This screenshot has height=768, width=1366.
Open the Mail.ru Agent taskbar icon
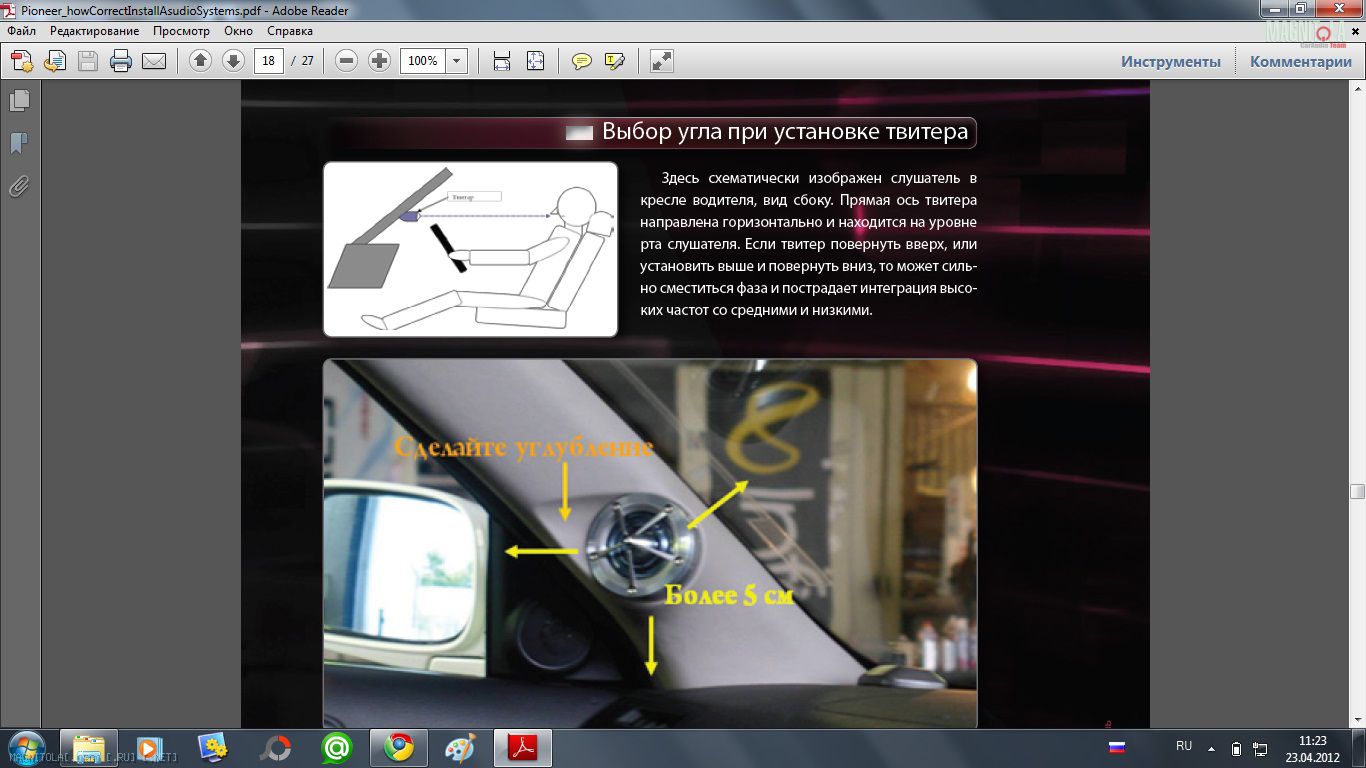pyautogui.click(x=337, y=748)
